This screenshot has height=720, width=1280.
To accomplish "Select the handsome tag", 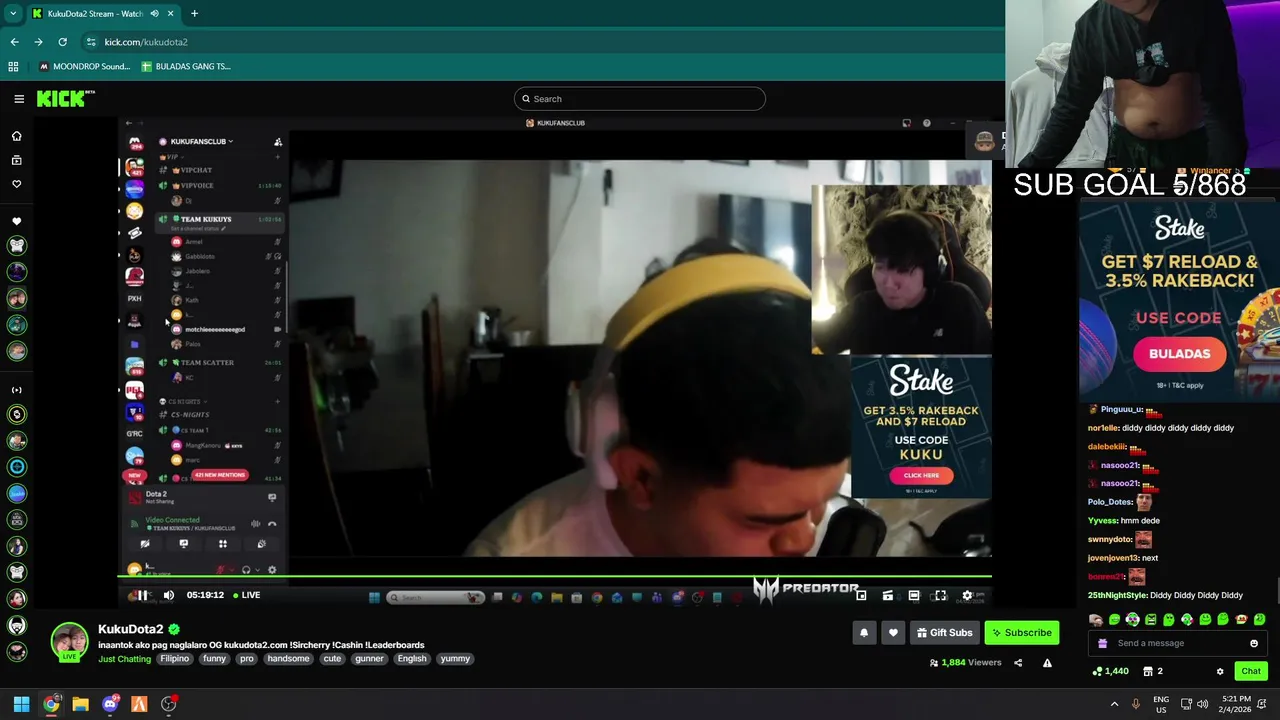I will pos(289,659).
